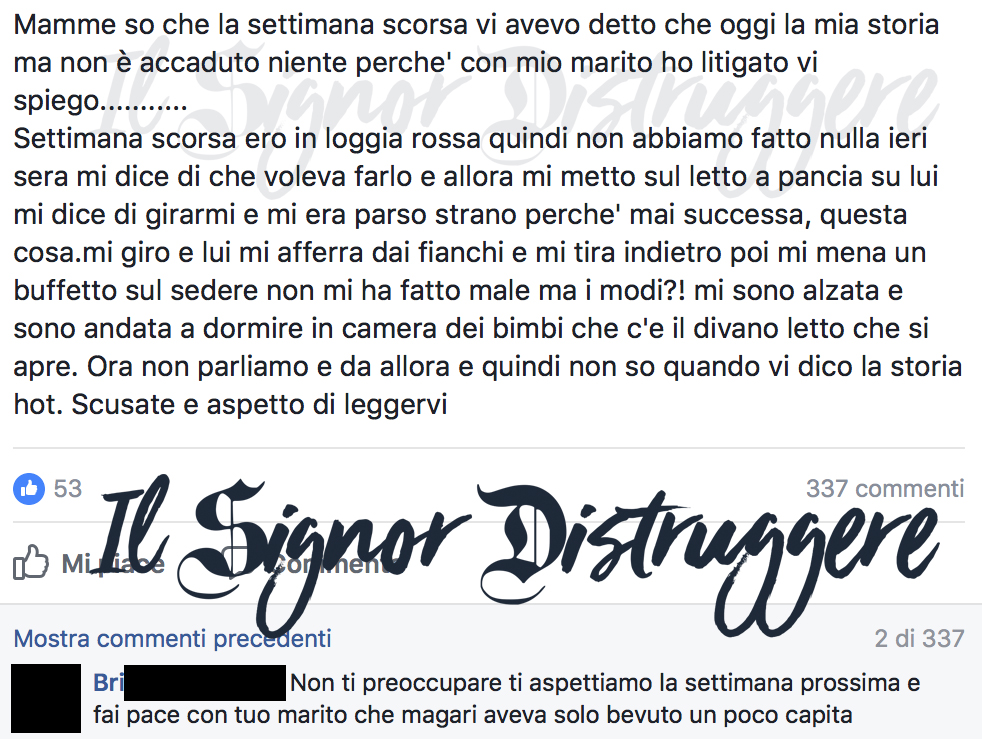Screen dimensions: 982x739
Task: Click the thumbs-up outline Mi piace icon
Action: coord(31,562)
